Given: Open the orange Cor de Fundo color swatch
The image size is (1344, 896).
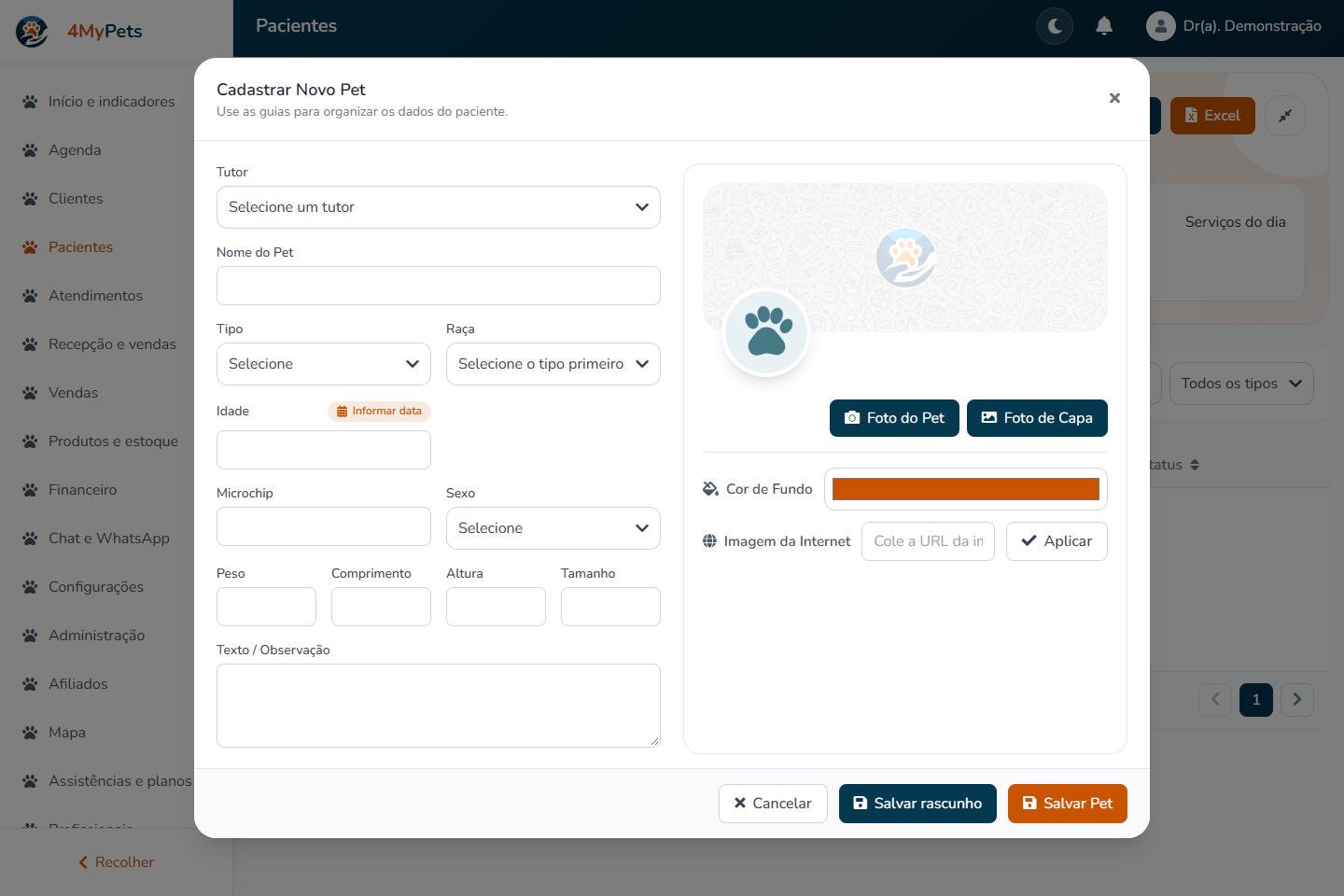Looking at the screenshot, I should point(966,489).
